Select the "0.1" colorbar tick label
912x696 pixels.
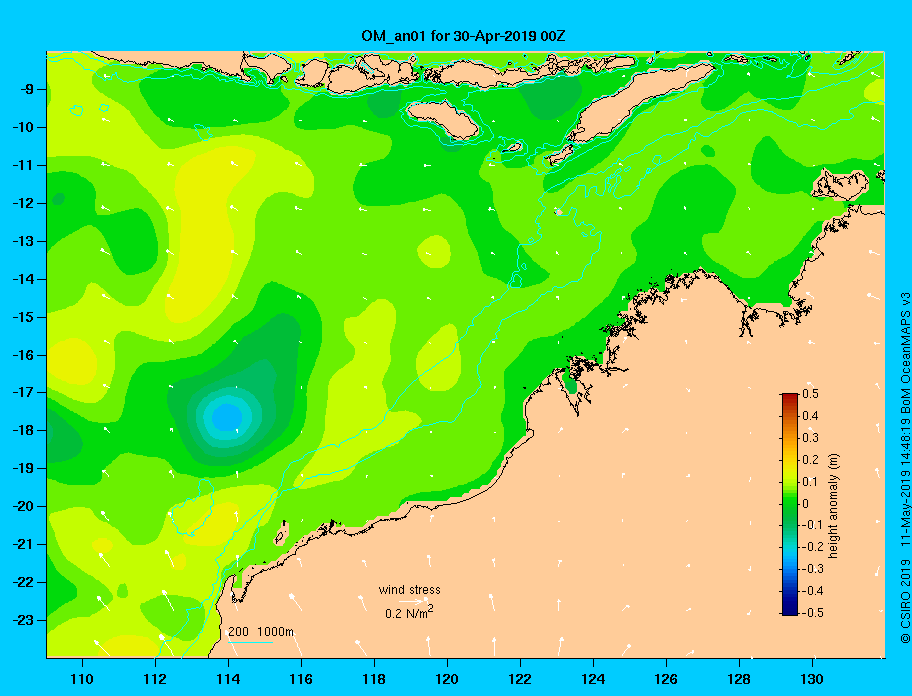pos(810,481)
